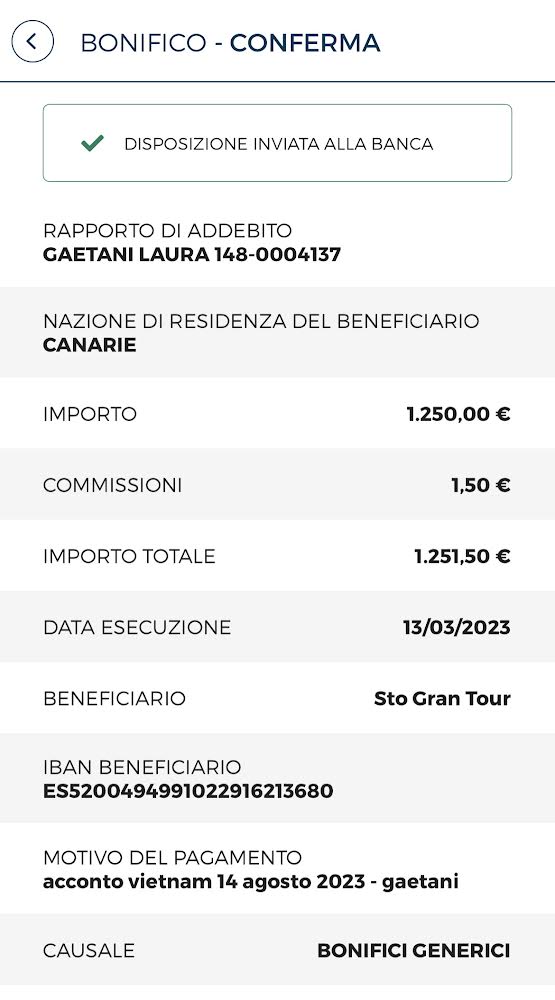Viewport: 555px width, 1000px height.
Task: Click the green checkmark icon
Action: 92,143
